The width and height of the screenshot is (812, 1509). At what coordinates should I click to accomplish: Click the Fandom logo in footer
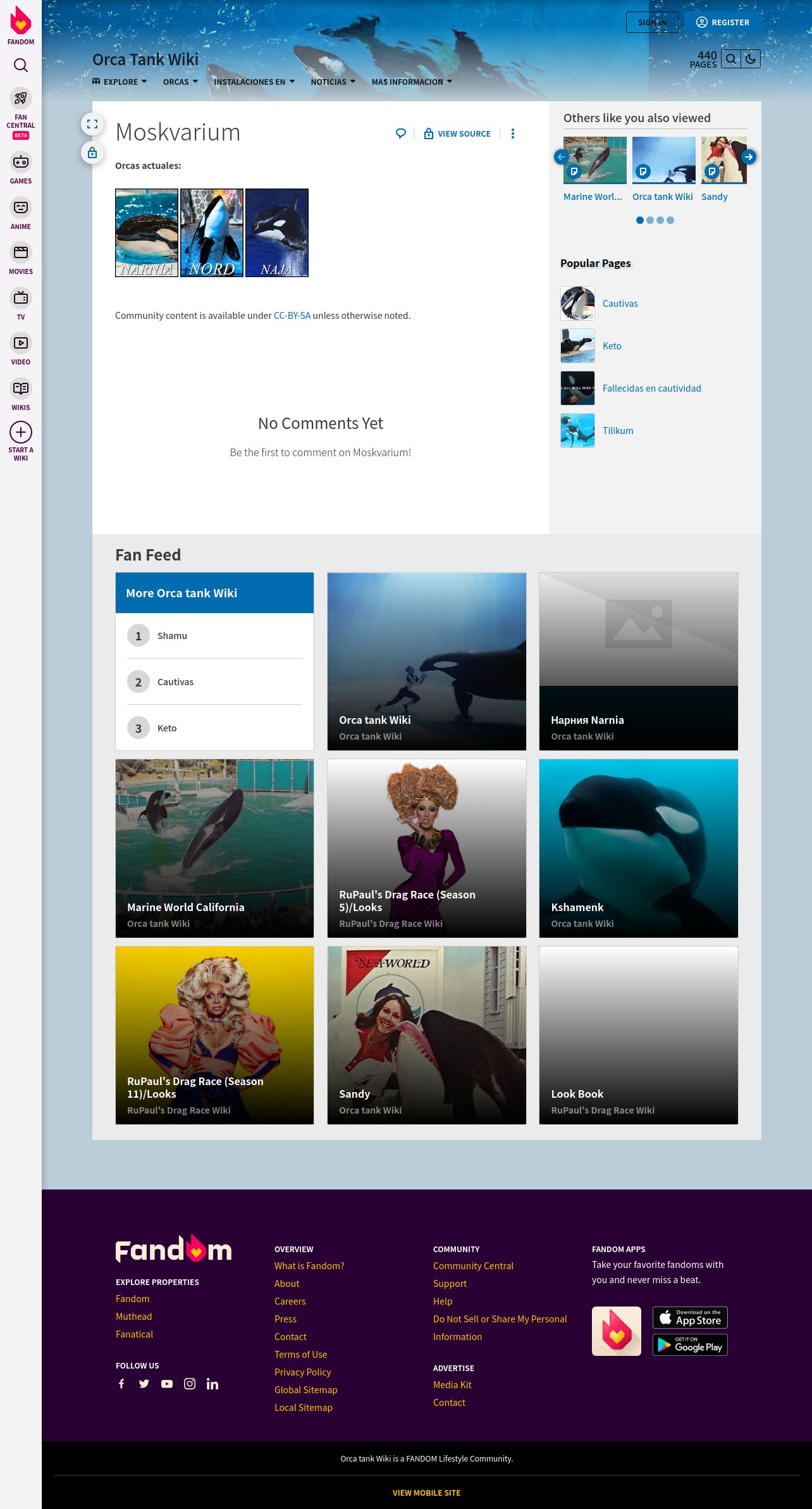173,1248
